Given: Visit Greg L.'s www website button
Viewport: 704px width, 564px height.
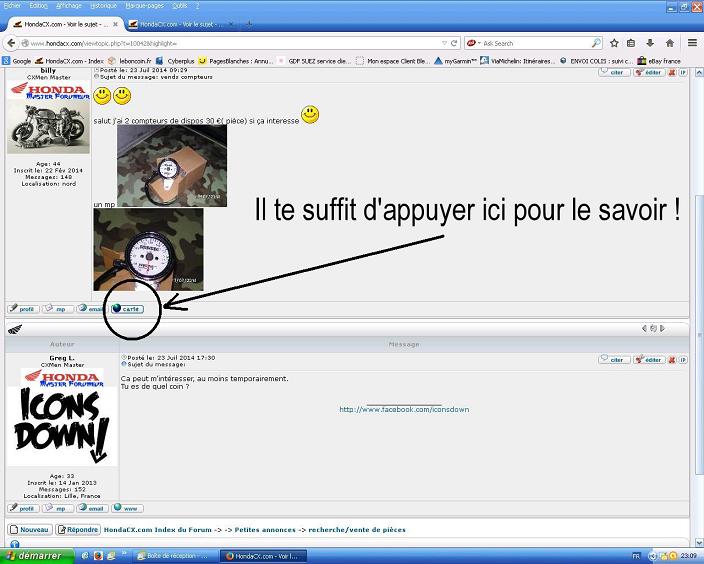Looking at the screenshot, I should point(128,508).
